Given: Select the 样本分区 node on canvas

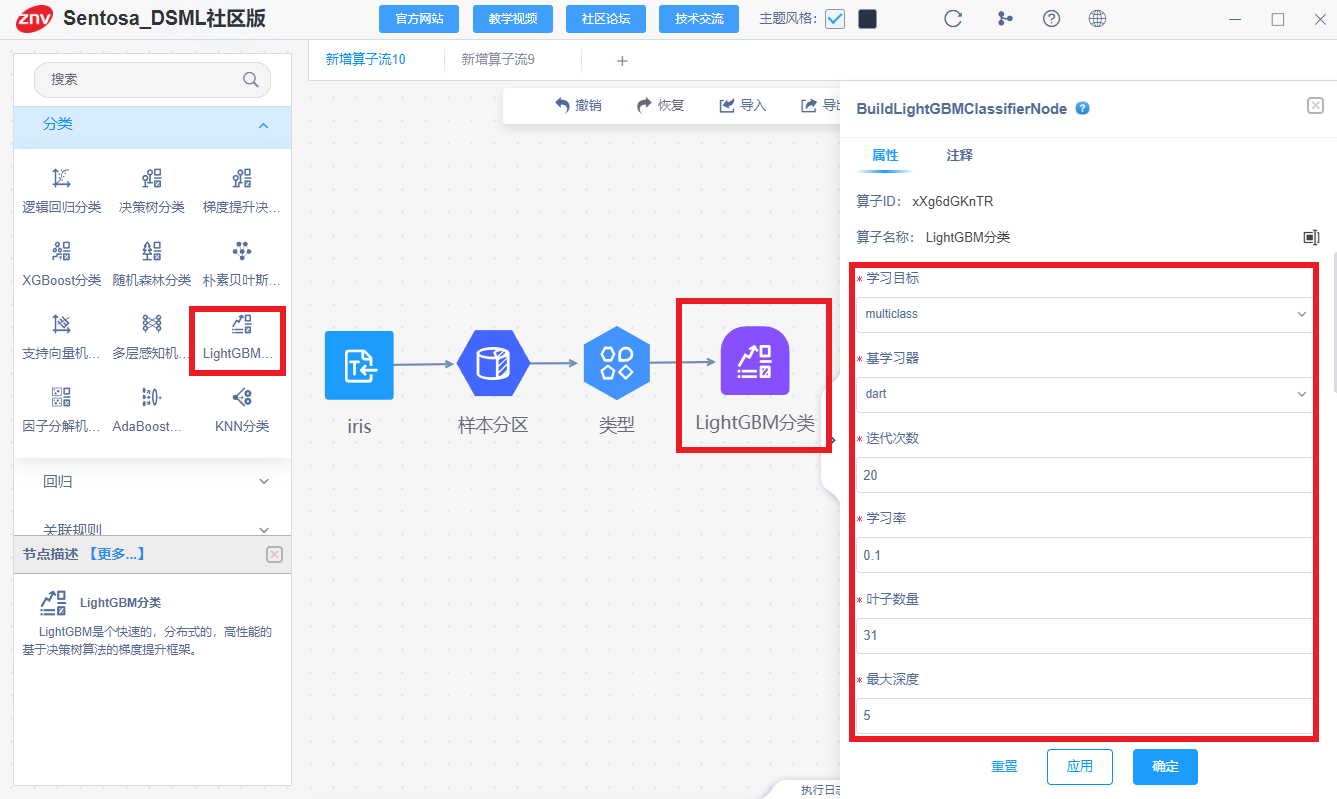Looking at the screenshot, I should (x=493, y=364).
